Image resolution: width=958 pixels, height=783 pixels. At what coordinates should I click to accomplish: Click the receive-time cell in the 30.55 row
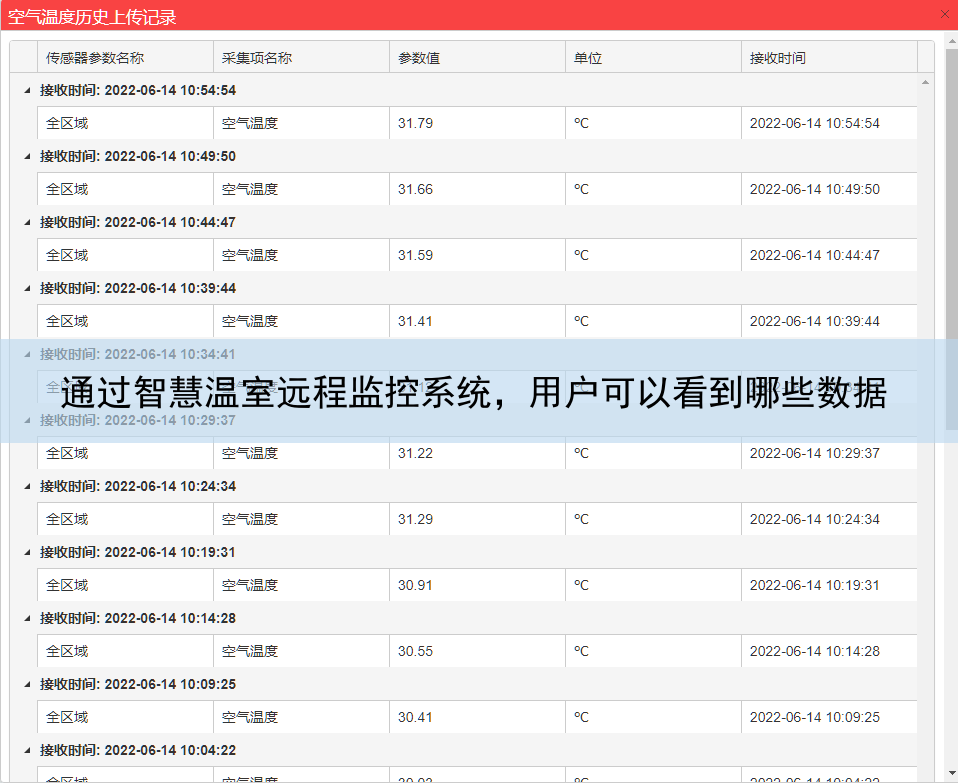pyautogui.click(x=829, y=651)
